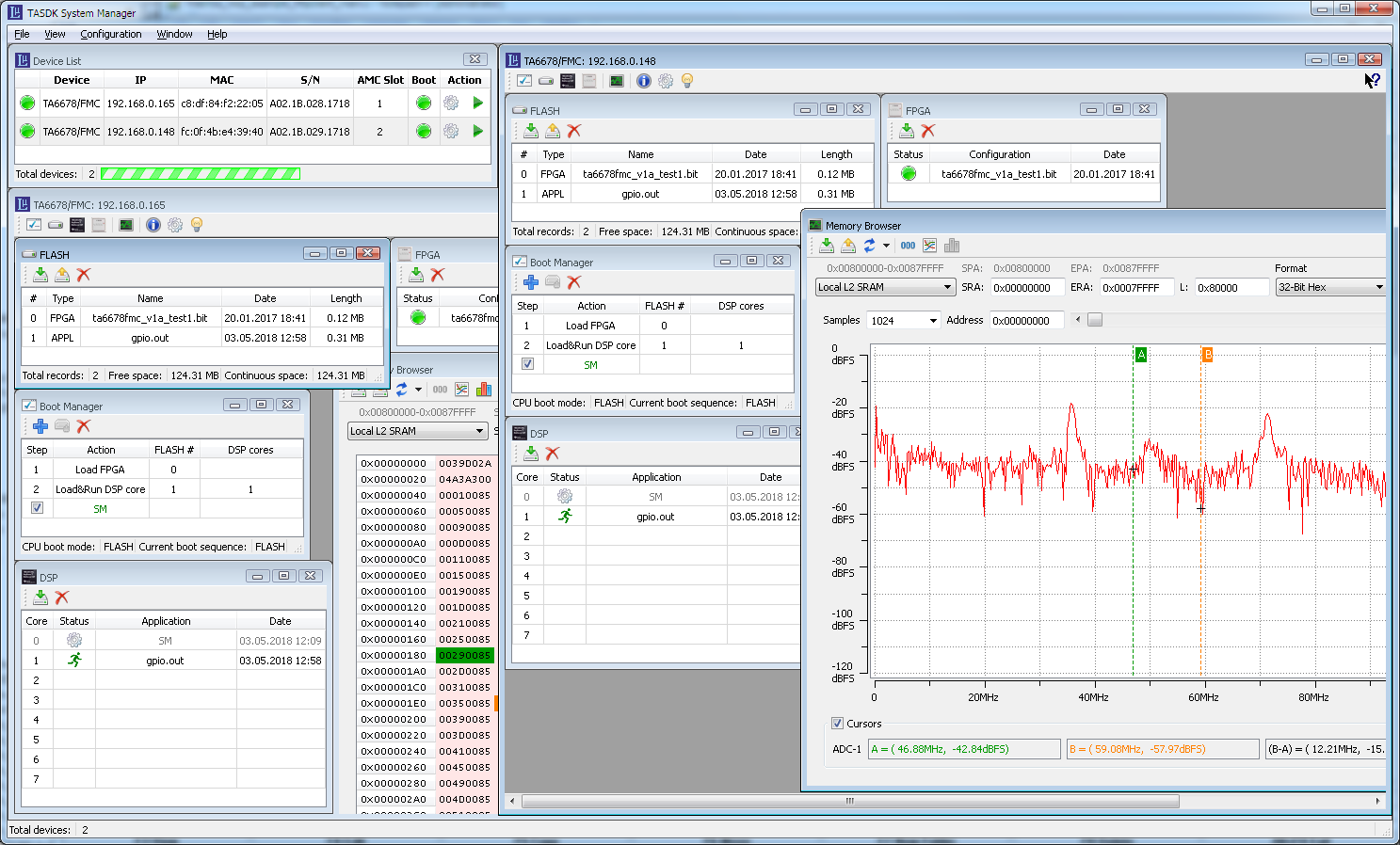1400x845 pixels.
Task: Open the Window menu
Action: 174,34
